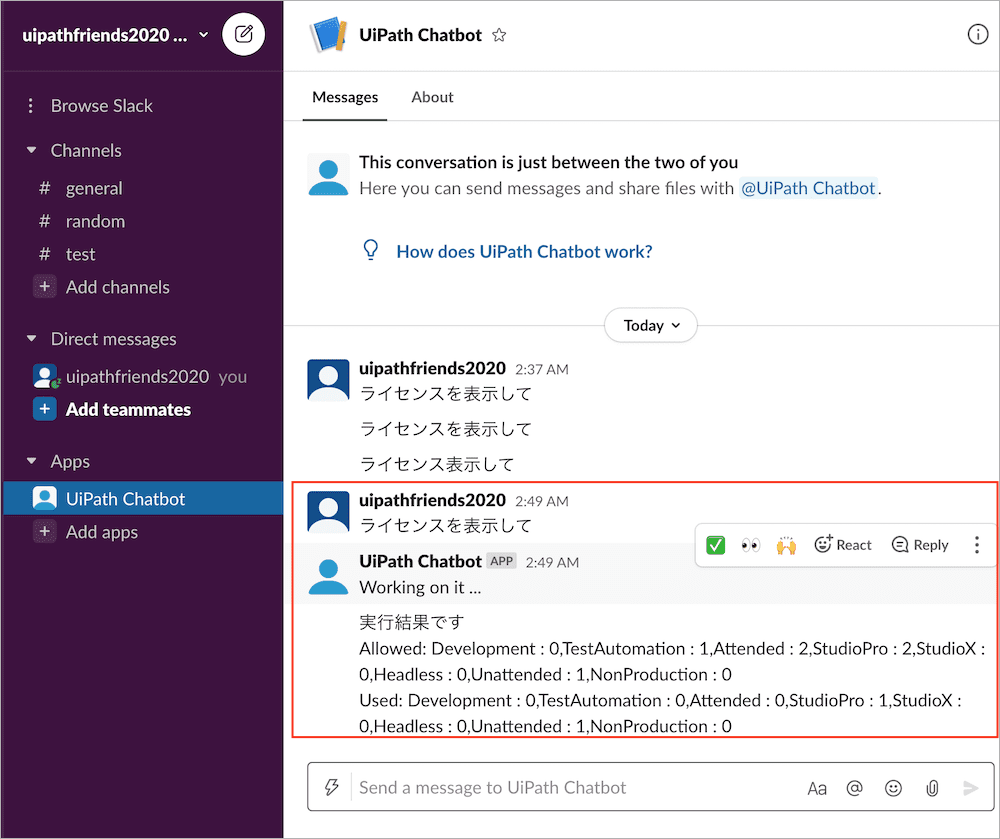The width and height of the screenshot is (1000, 839).
Task: Open the Today date dropdown
Action: pos(651,325)
